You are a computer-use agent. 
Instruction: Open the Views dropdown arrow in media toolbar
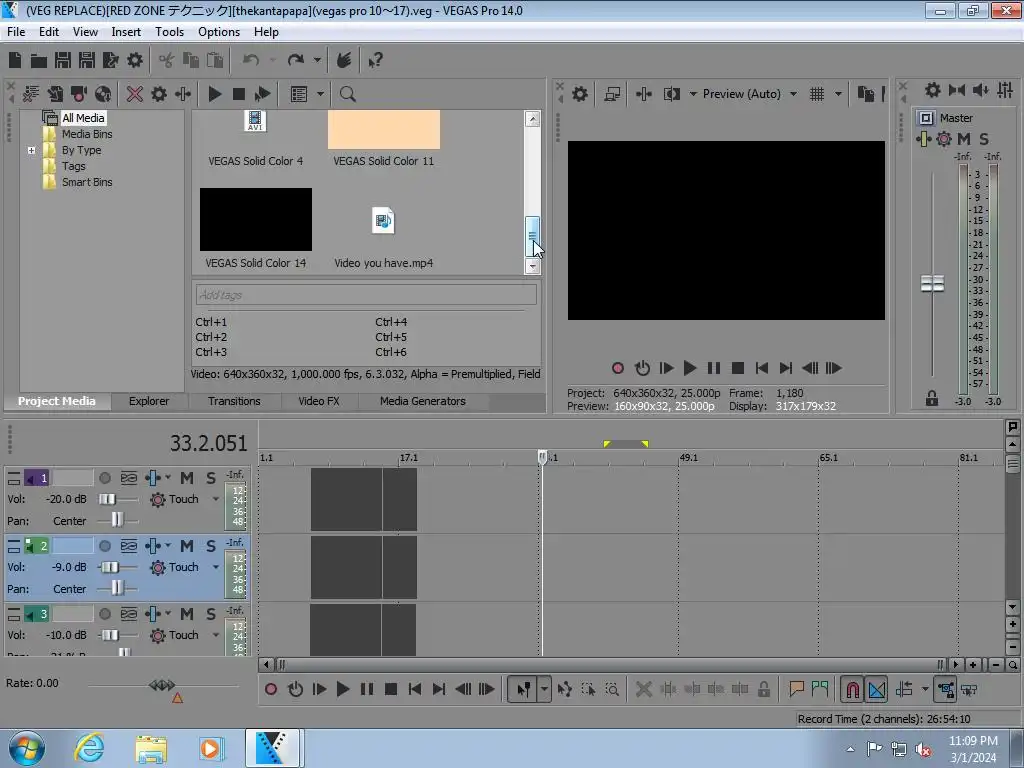tap(320, 94)
